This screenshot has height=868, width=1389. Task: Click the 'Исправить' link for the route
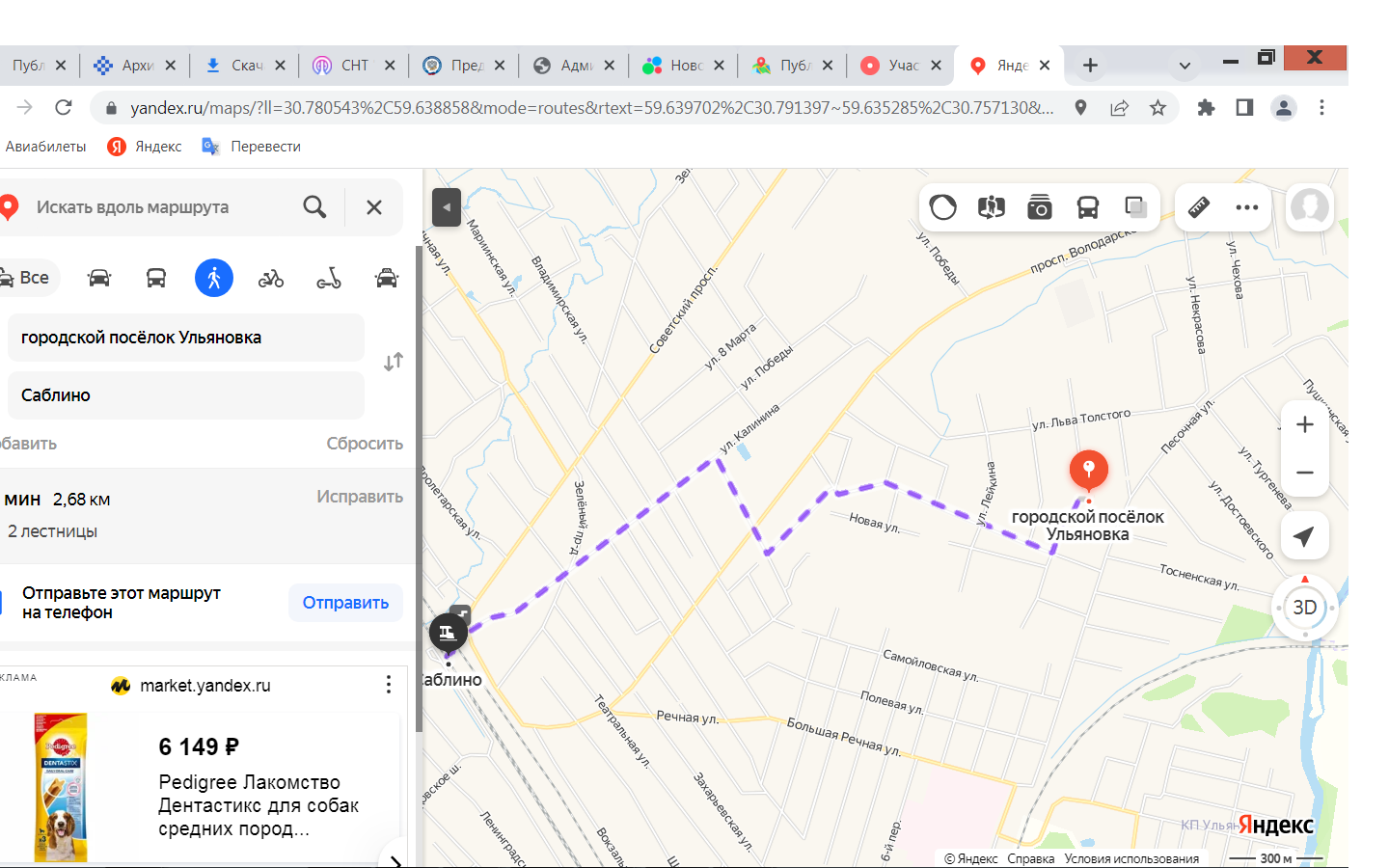(x=360, y=497)
